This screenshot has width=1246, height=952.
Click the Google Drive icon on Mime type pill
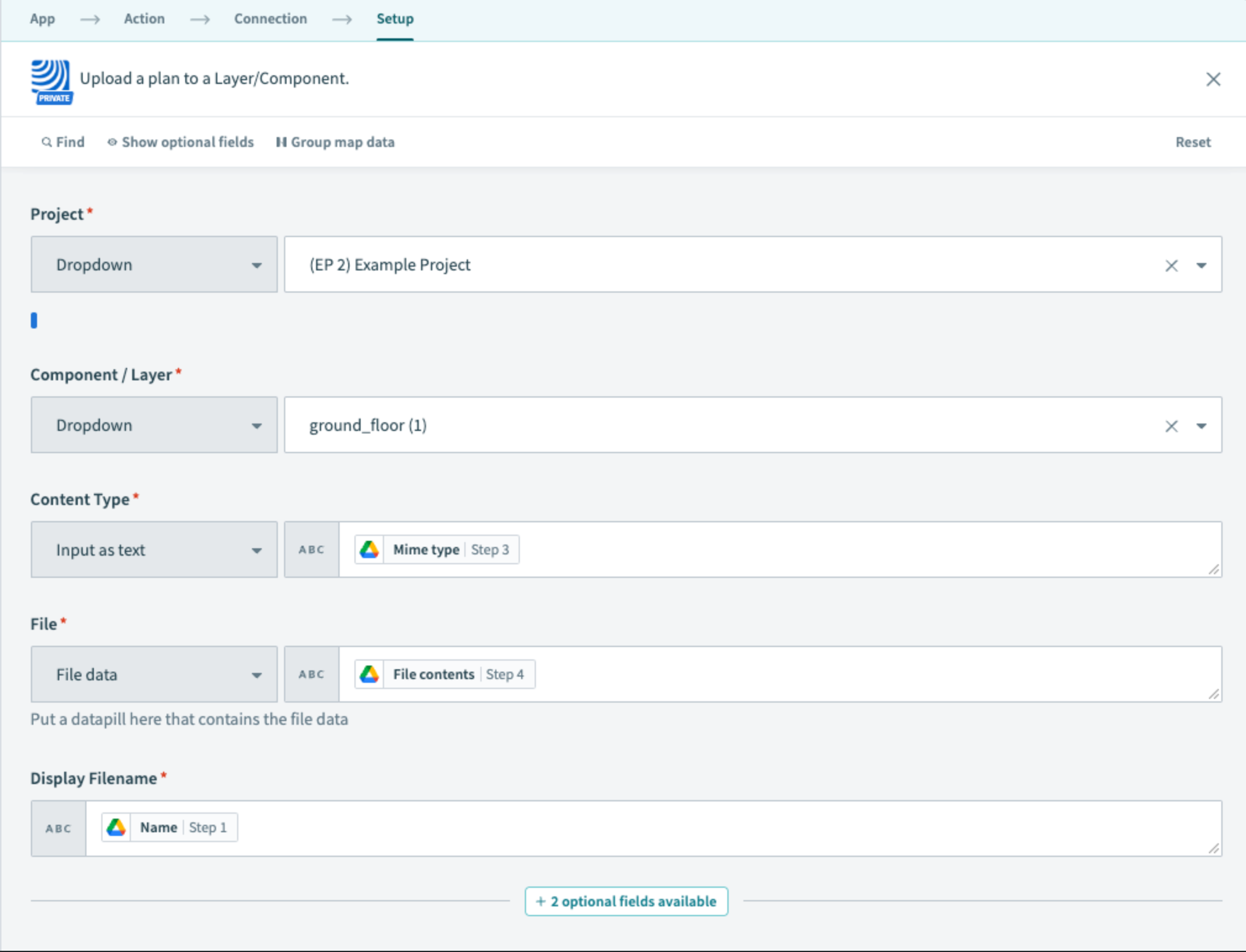coord(369,549)
